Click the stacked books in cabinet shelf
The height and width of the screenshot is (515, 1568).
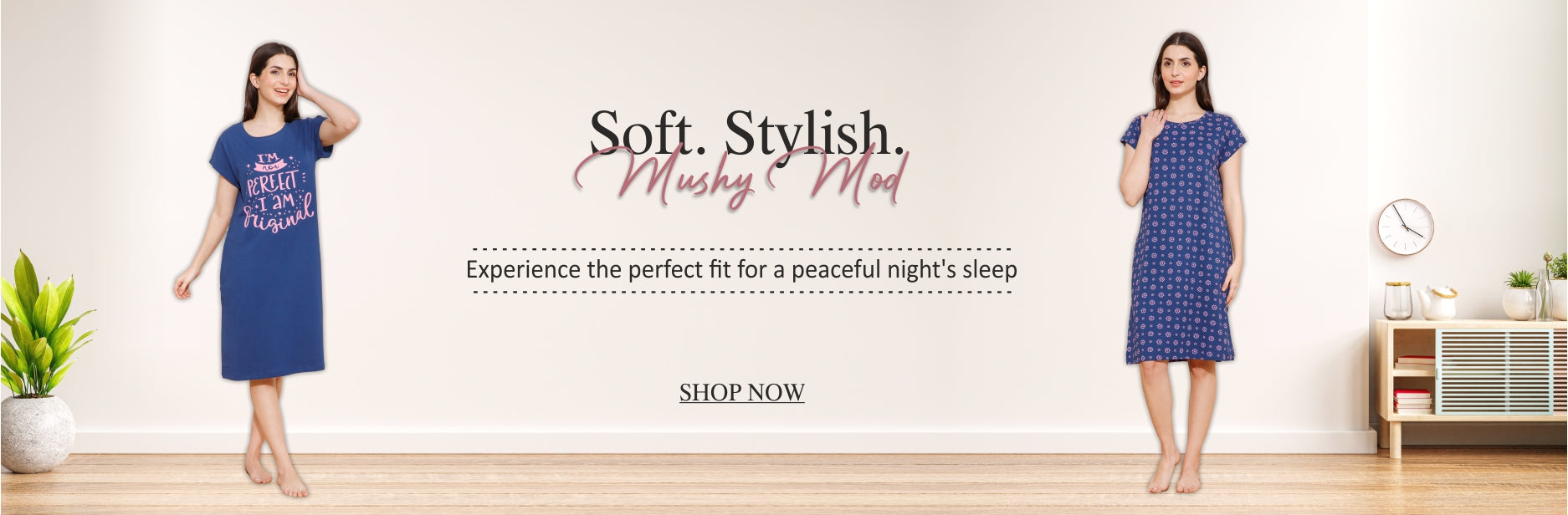coord(1412,400)
